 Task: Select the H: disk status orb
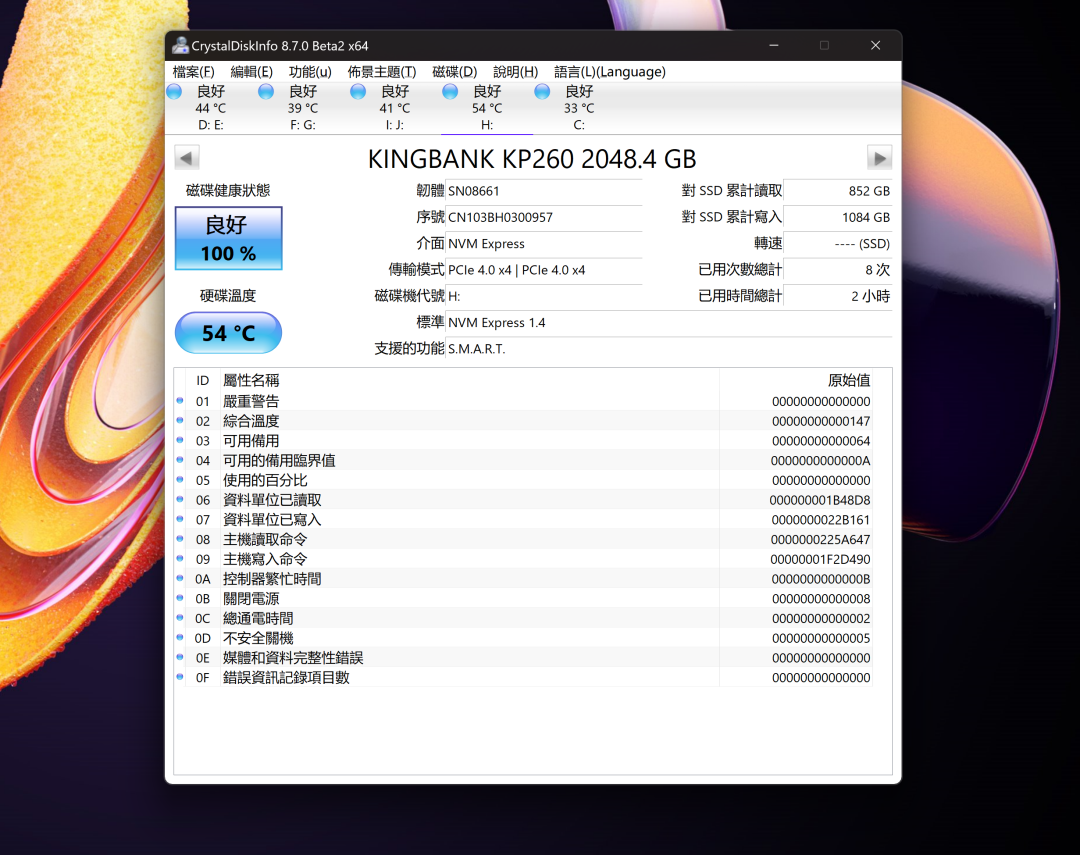[450, 91]
